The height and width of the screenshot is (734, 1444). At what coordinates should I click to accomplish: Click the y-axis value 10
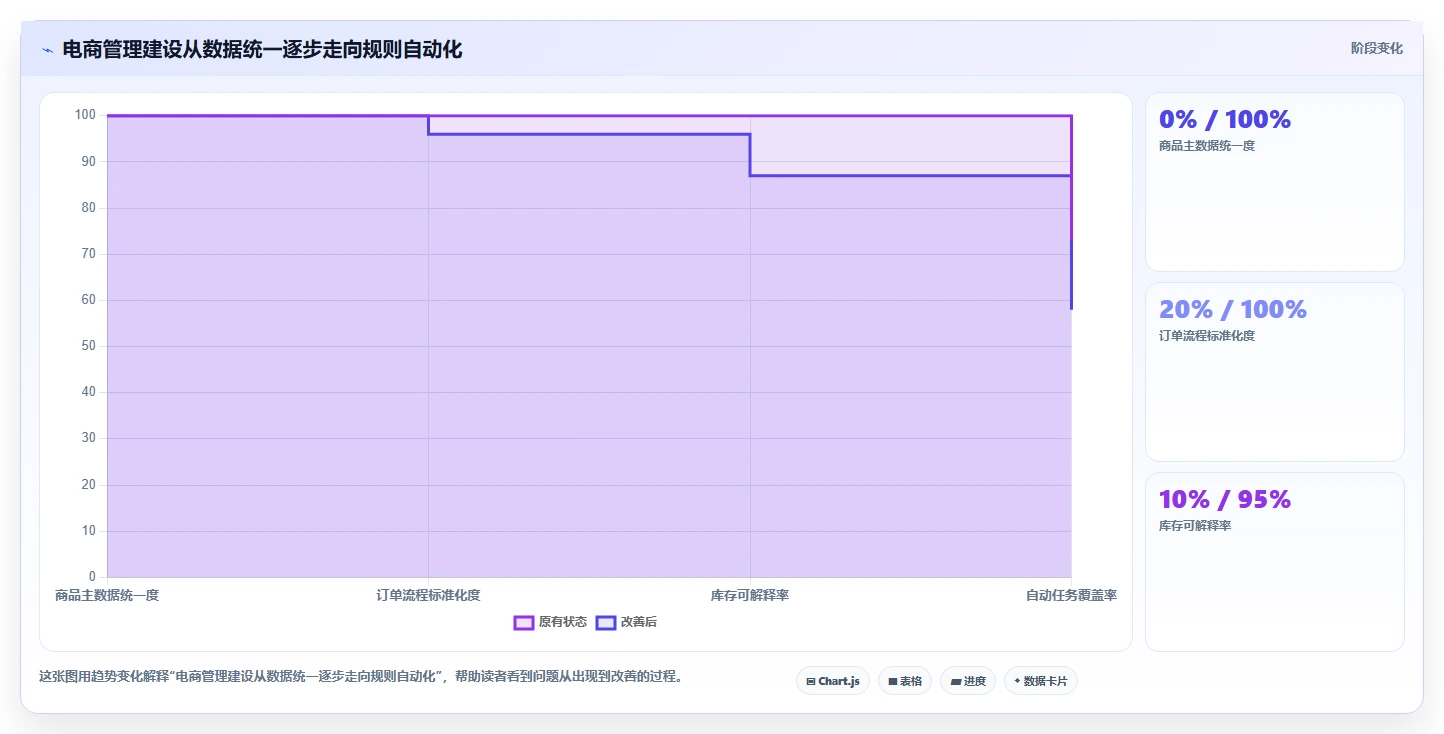(89, 531)
